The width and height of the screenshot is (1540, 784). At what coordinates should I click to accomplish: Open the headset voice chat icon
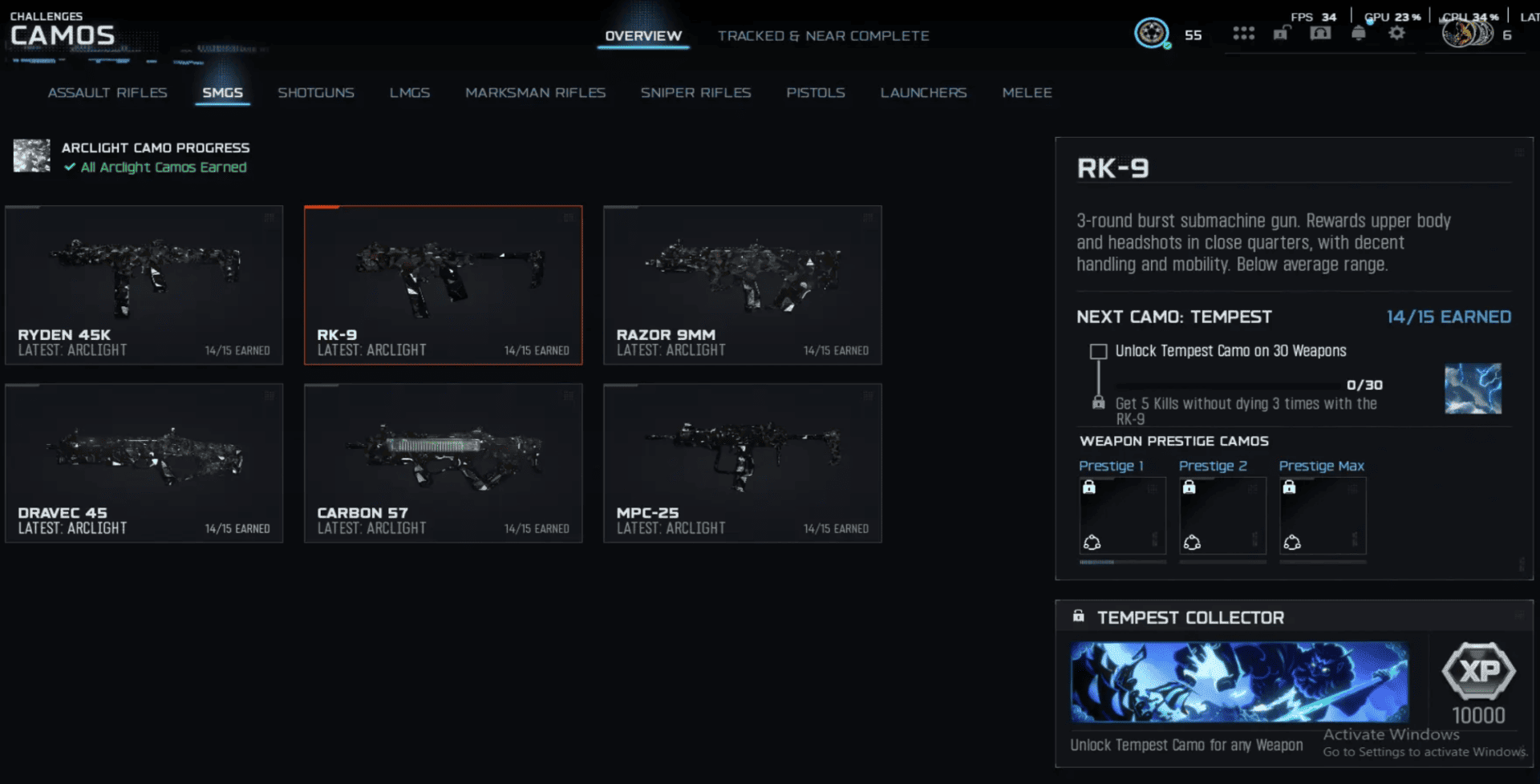point(1320,33)
